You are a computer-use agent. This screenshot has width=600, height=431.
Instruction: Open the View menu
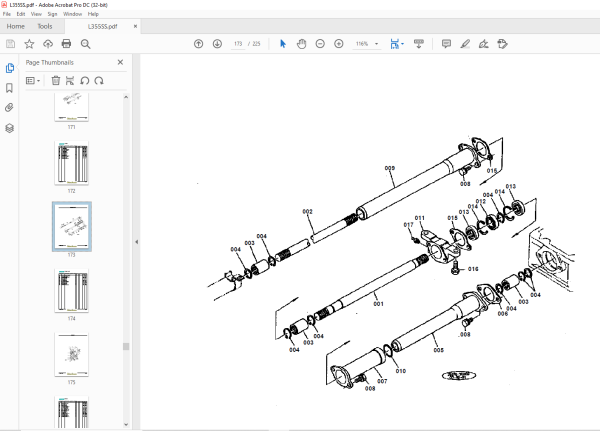click(x=36, y=14)
